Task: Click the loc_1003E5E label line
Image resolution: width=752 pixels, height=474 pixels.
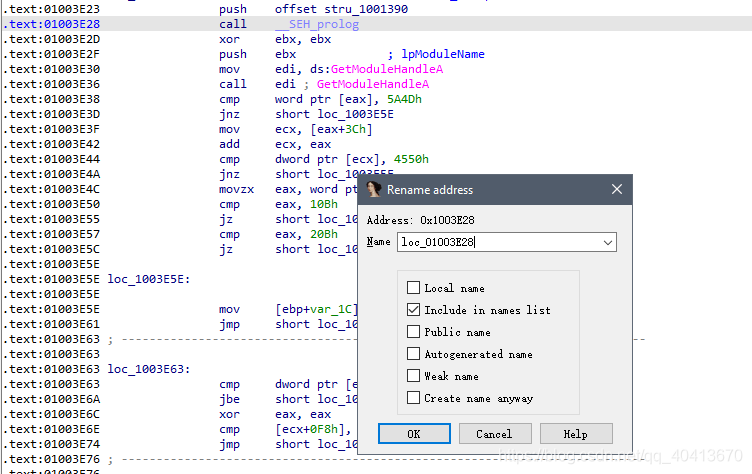Action: click(149, 279)
